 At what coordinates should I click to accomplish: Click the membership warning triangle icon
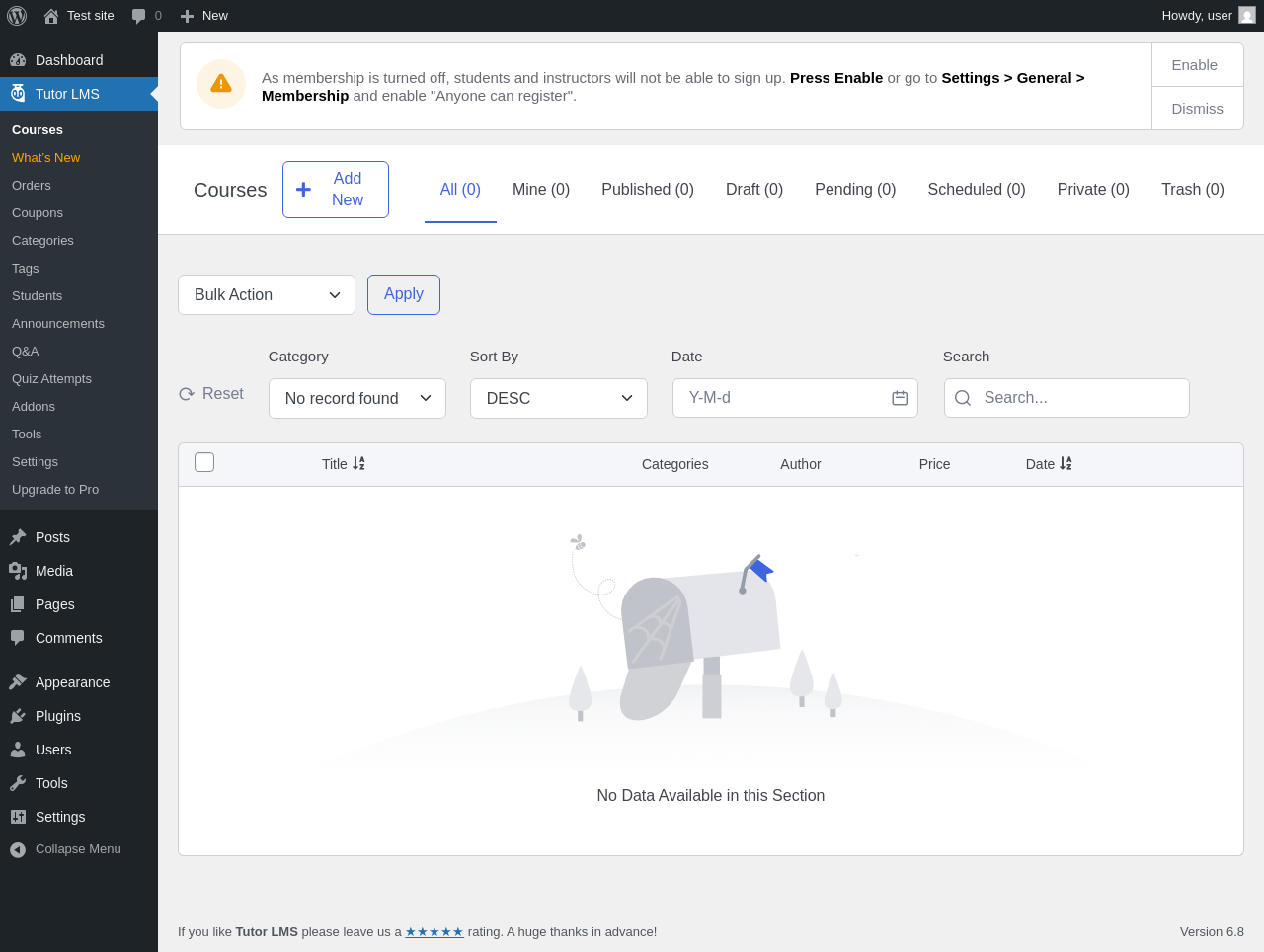pos(221,84)
